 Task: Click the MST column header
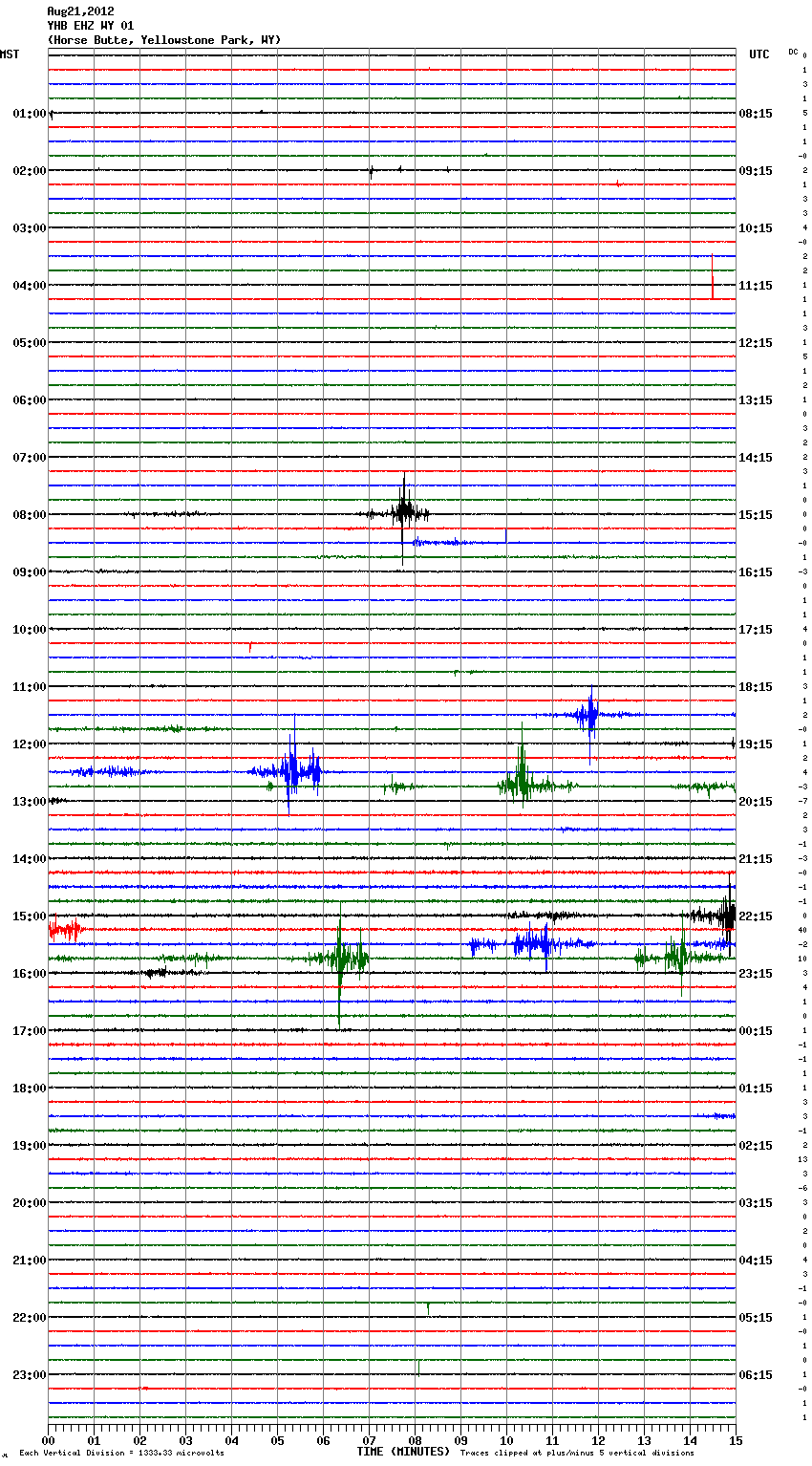[x=10, y=54]
